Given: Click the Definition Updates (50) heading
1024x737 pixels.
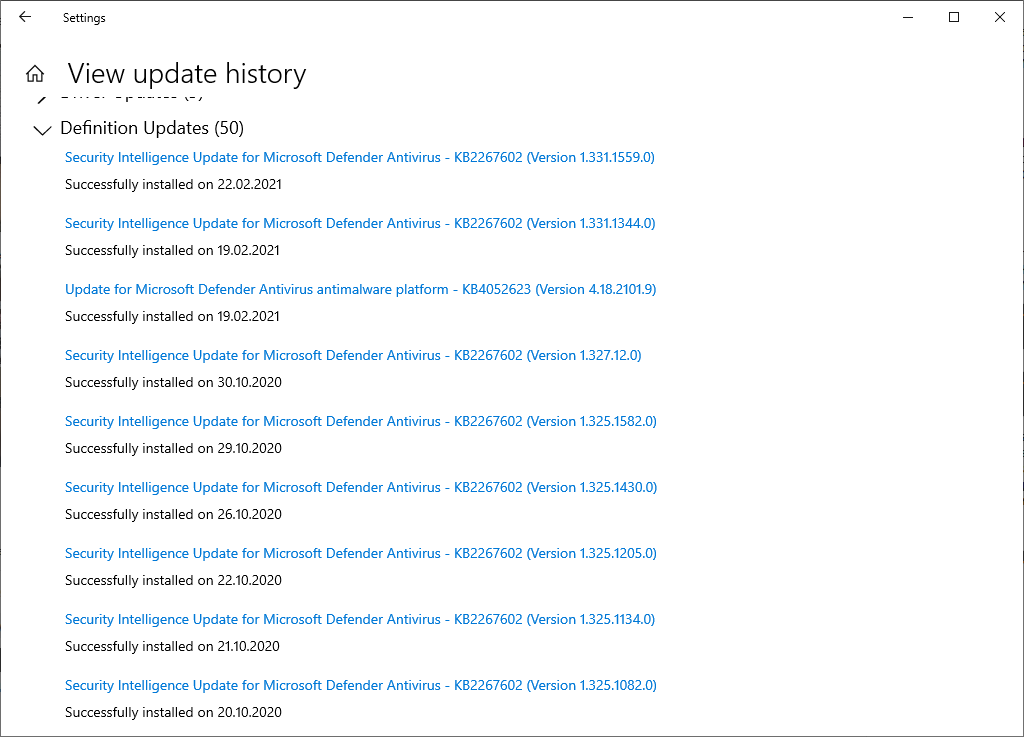Looking at the screenshot, I should pyautogui.click(x=152, y=128).
